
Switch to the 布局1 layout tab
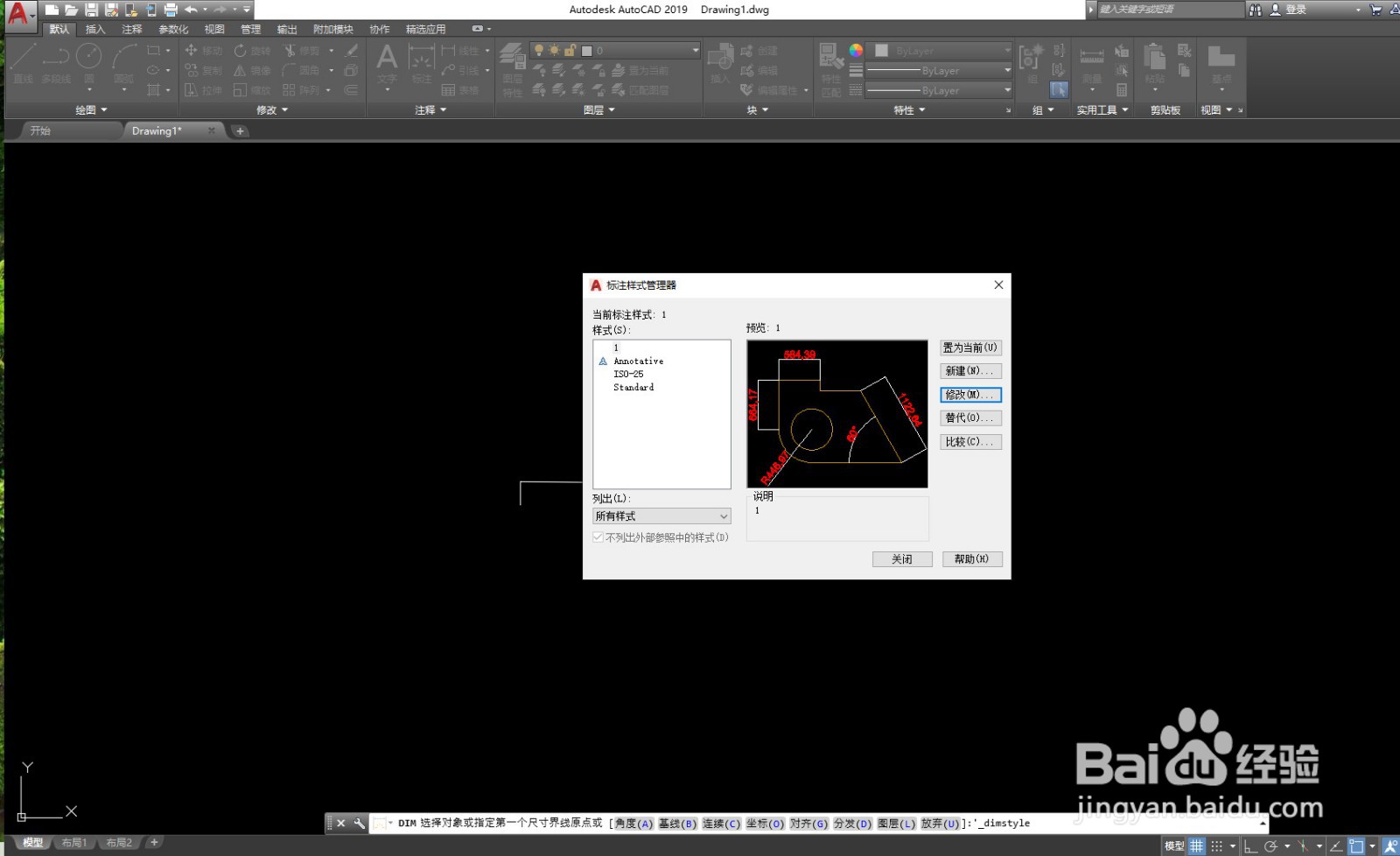coord(74,843)
